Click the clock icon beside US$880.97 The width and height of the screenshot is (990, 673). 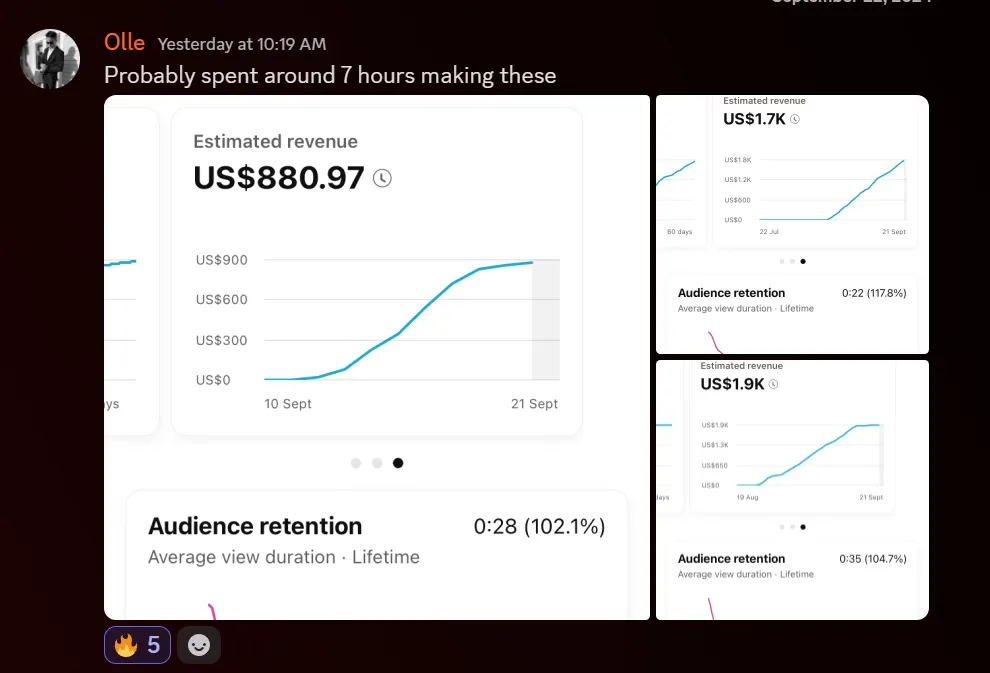coord(382,178)
